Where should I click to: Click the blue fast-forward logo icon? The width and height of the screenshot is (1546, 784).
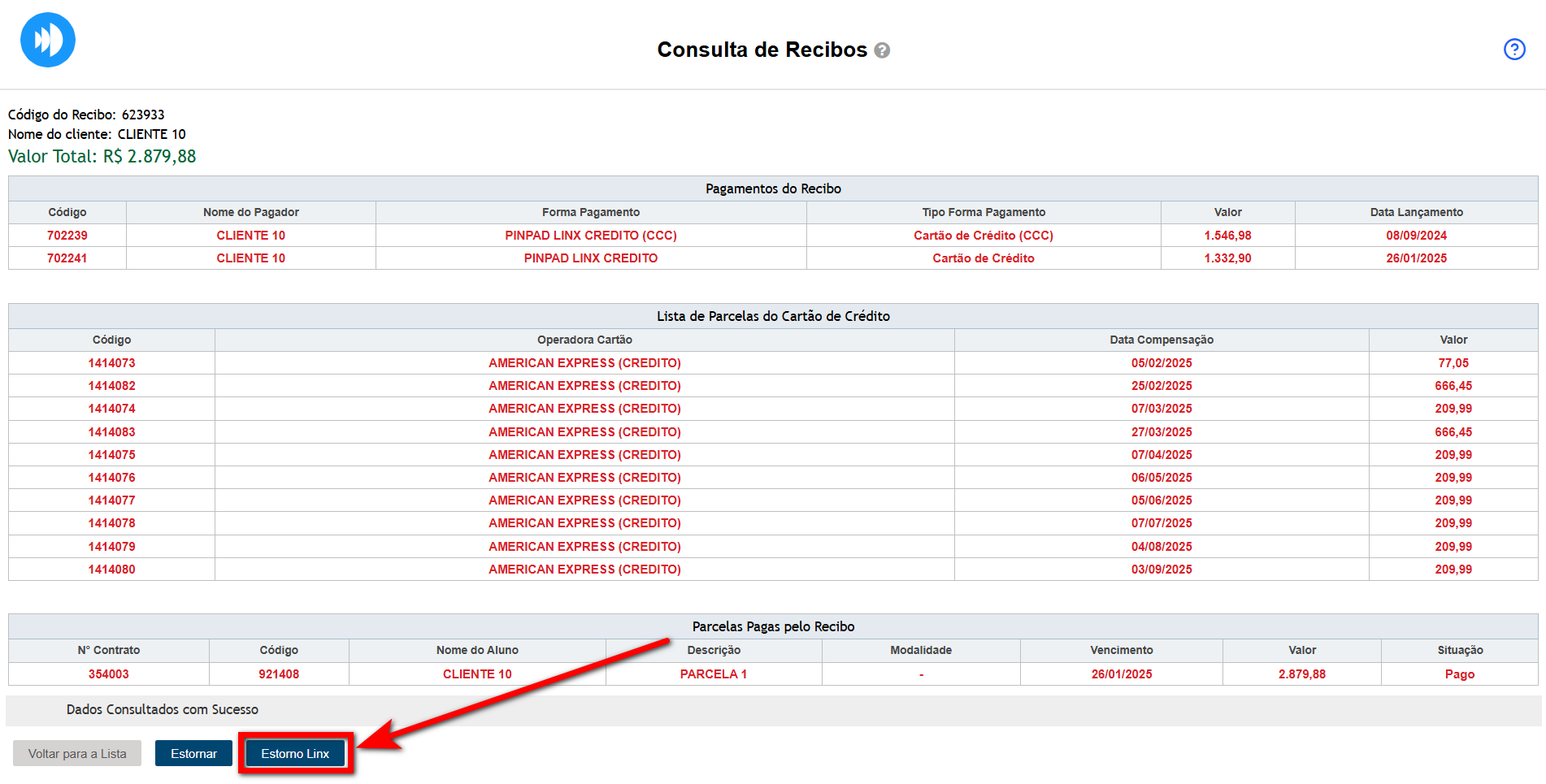click(x=48, y=40)
